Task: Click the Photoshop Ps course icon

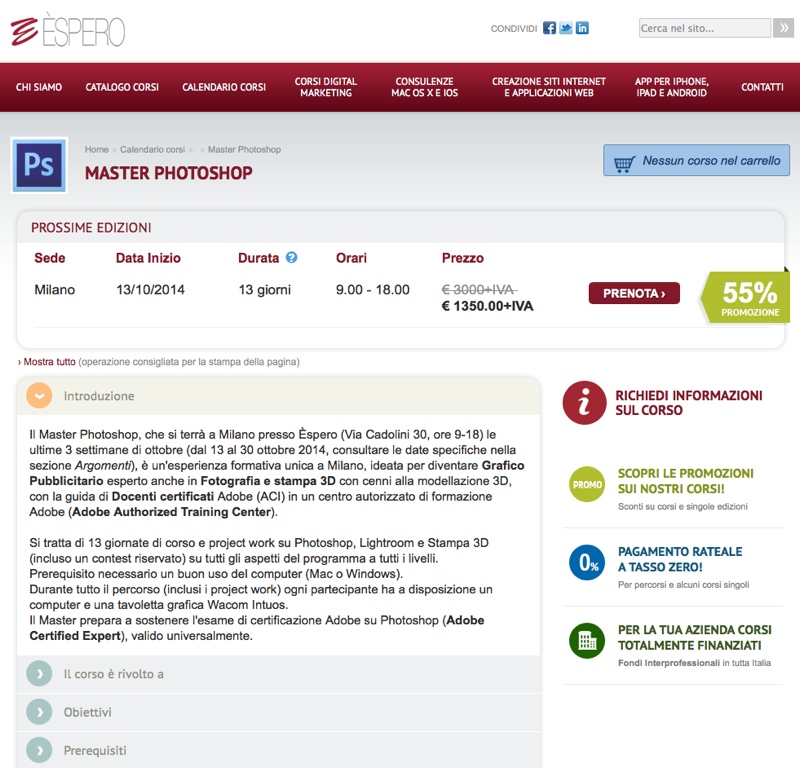Action: (x=39, y=165)
